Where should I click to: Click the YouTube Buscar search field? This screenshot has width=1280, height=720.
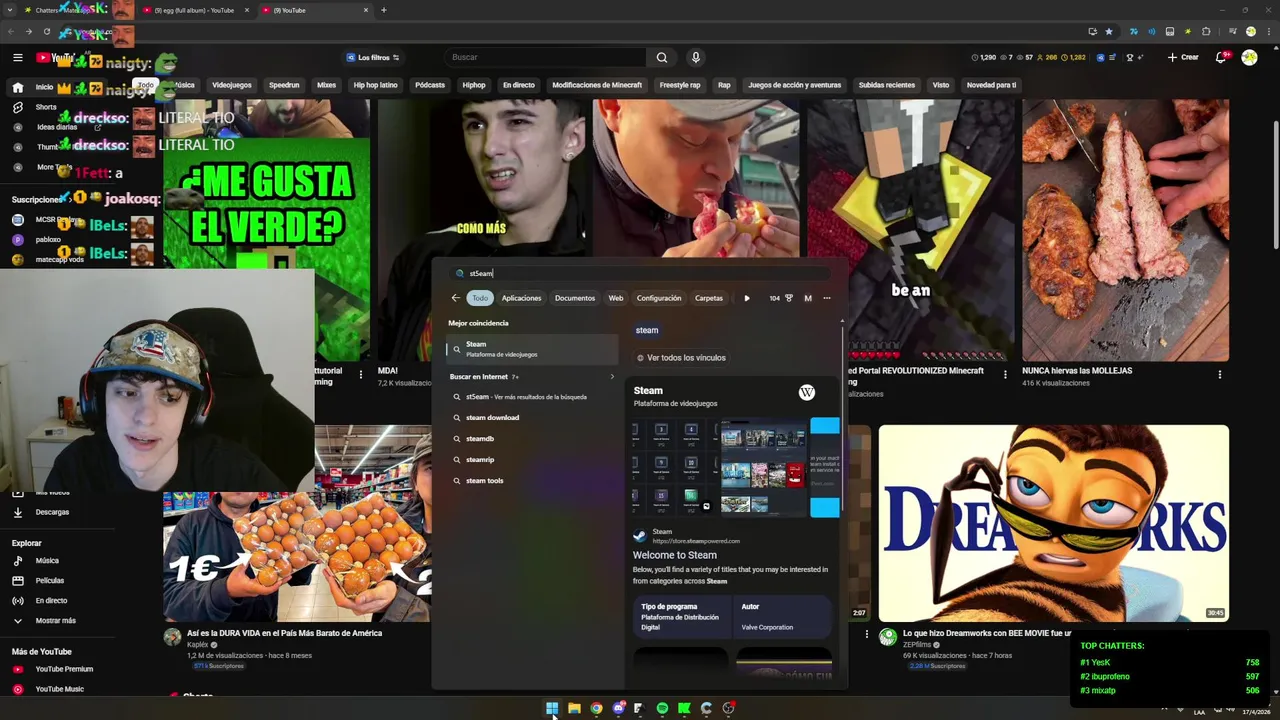(x=545, y=57)
